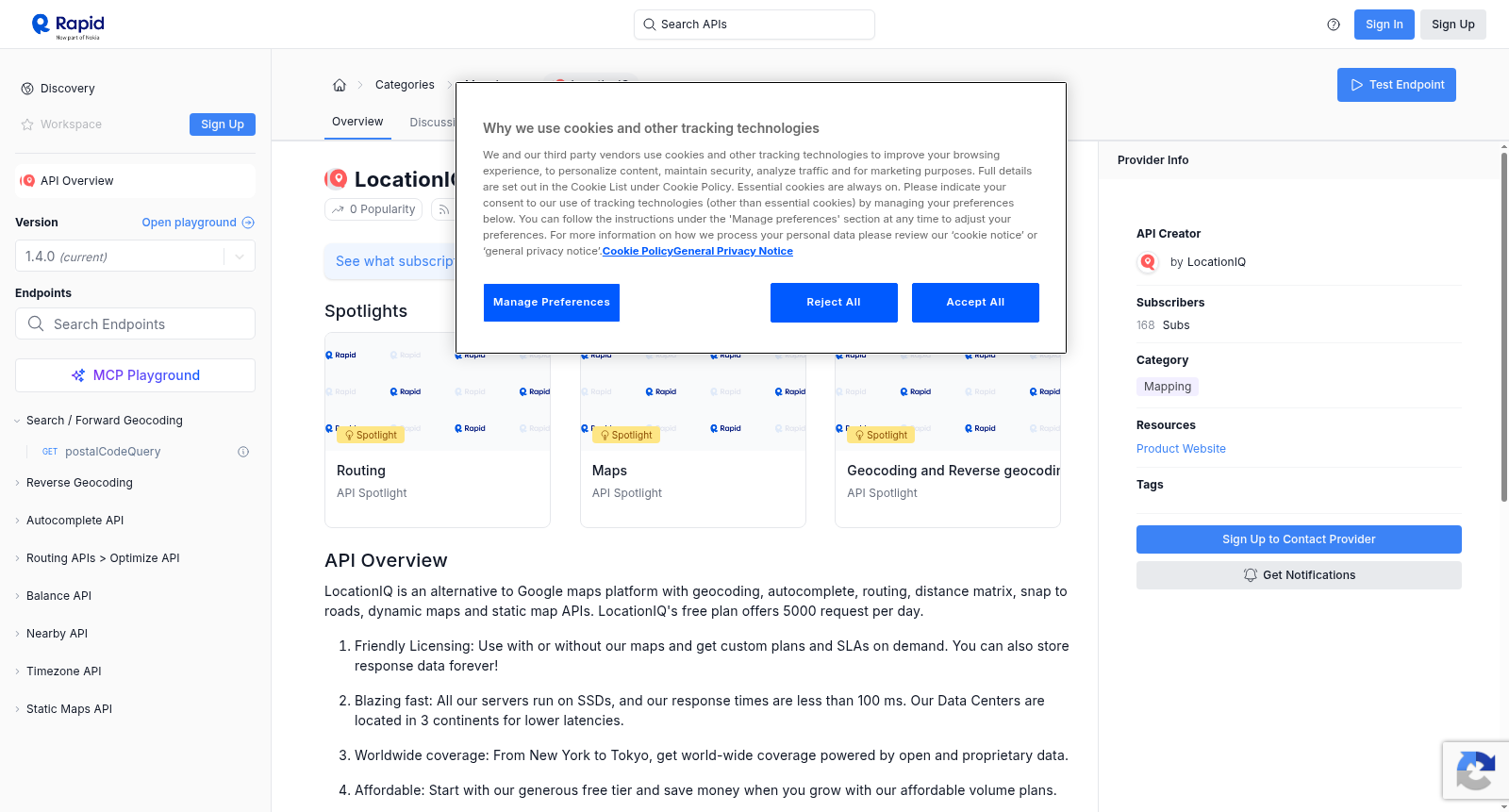Expand the Nearby API group

pyautogui.click(x=57, y=634)
